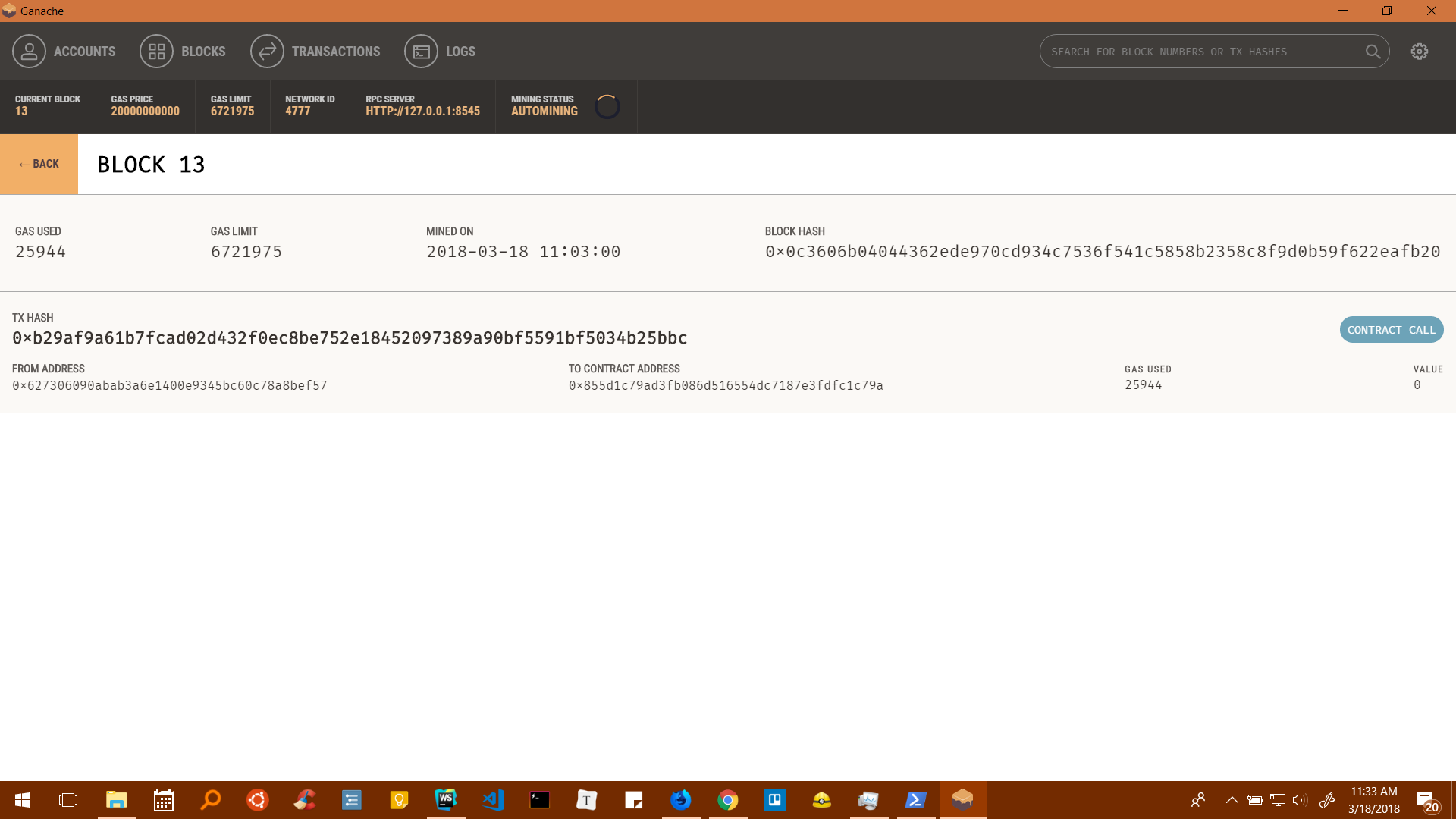Screen dimensions: 1456x819
Task: Go back with the Back button
Action: [39, 164]
